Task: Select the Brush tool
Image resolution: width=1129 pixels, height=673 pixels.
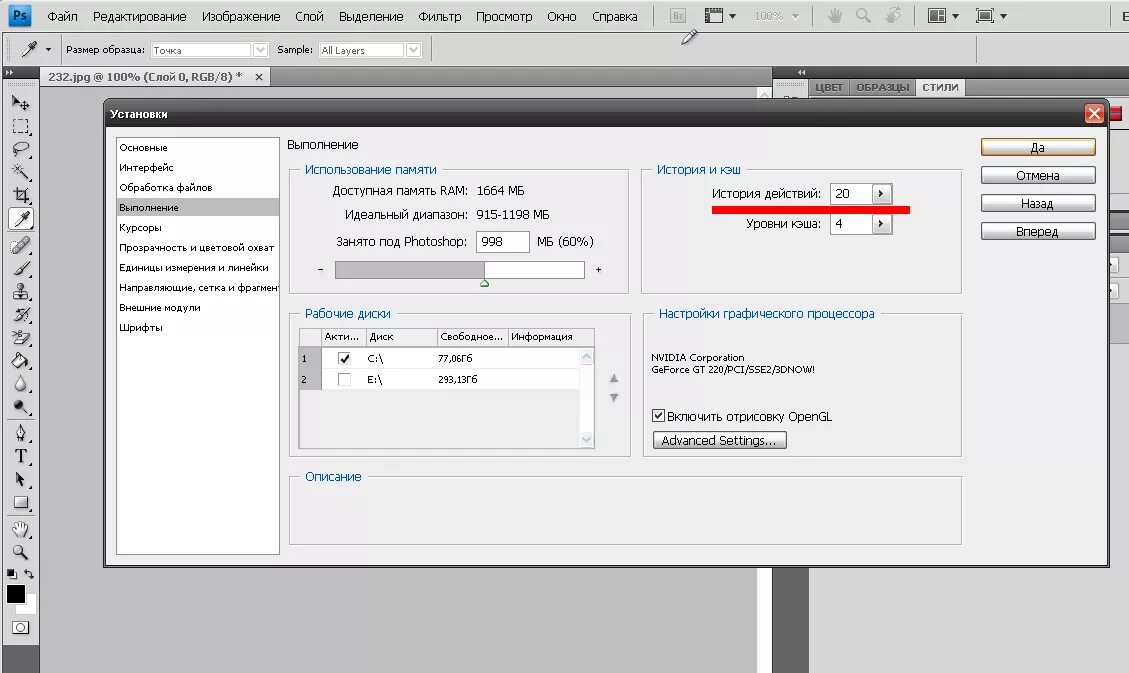Action: (20, 268)
